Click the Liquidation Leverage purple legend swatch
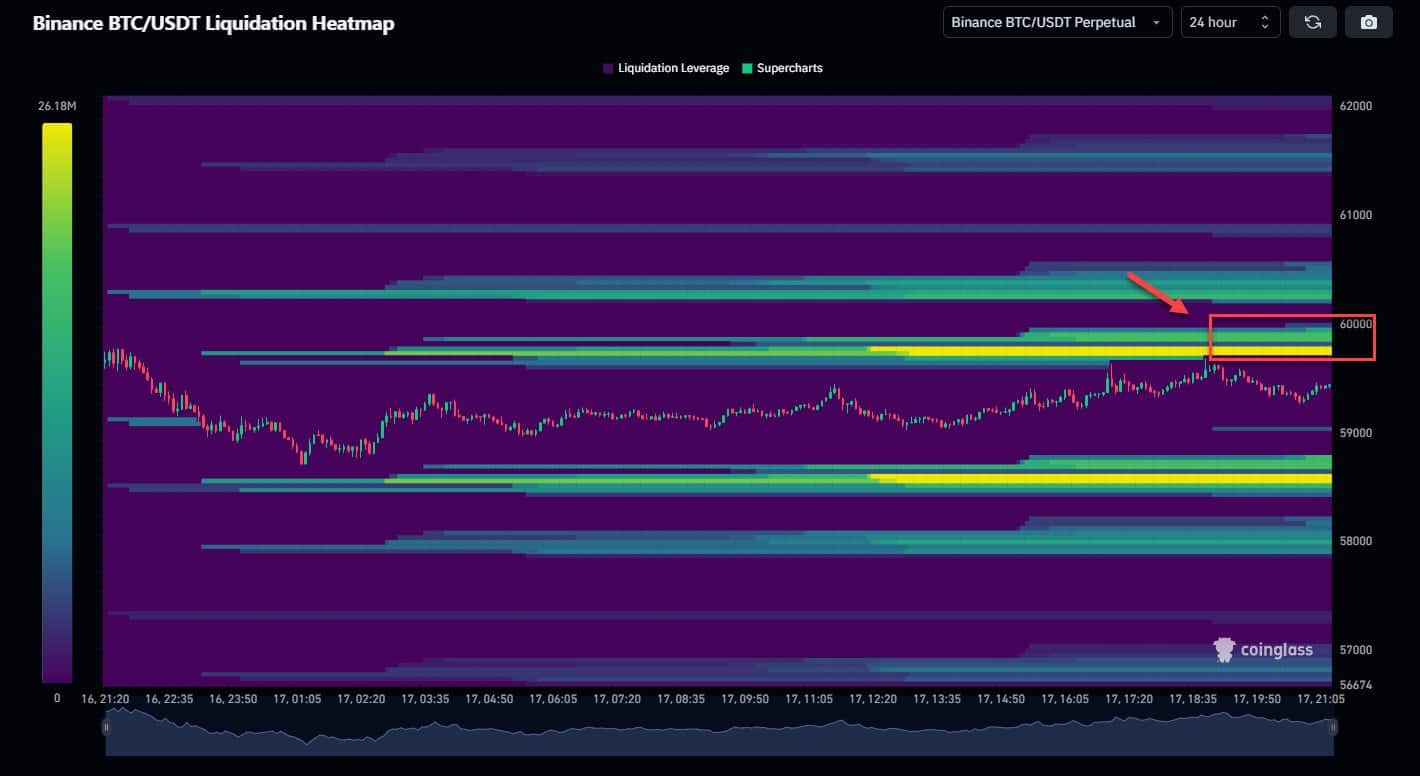The width and height of the screenshot is (1420, 776). [608, 68]
